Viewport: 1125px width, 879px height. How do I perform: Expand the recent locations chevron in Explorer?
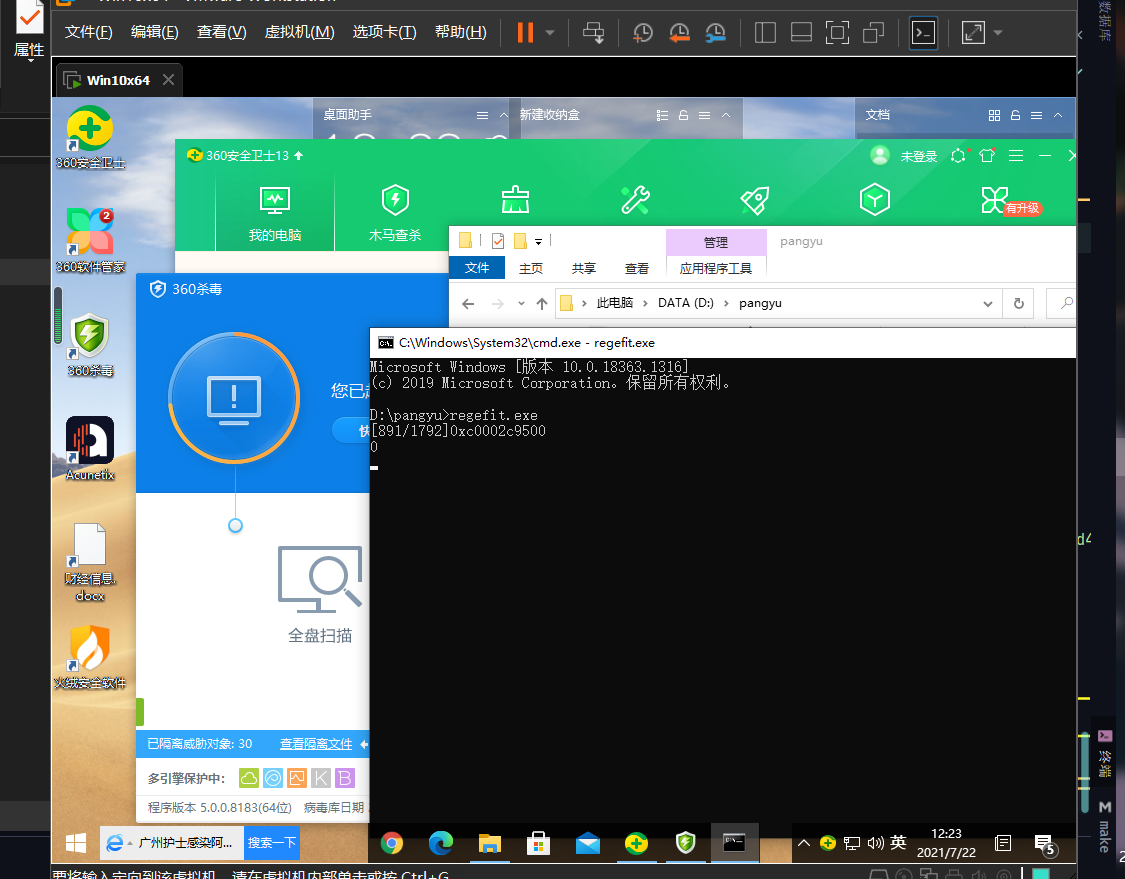(521, 304)
